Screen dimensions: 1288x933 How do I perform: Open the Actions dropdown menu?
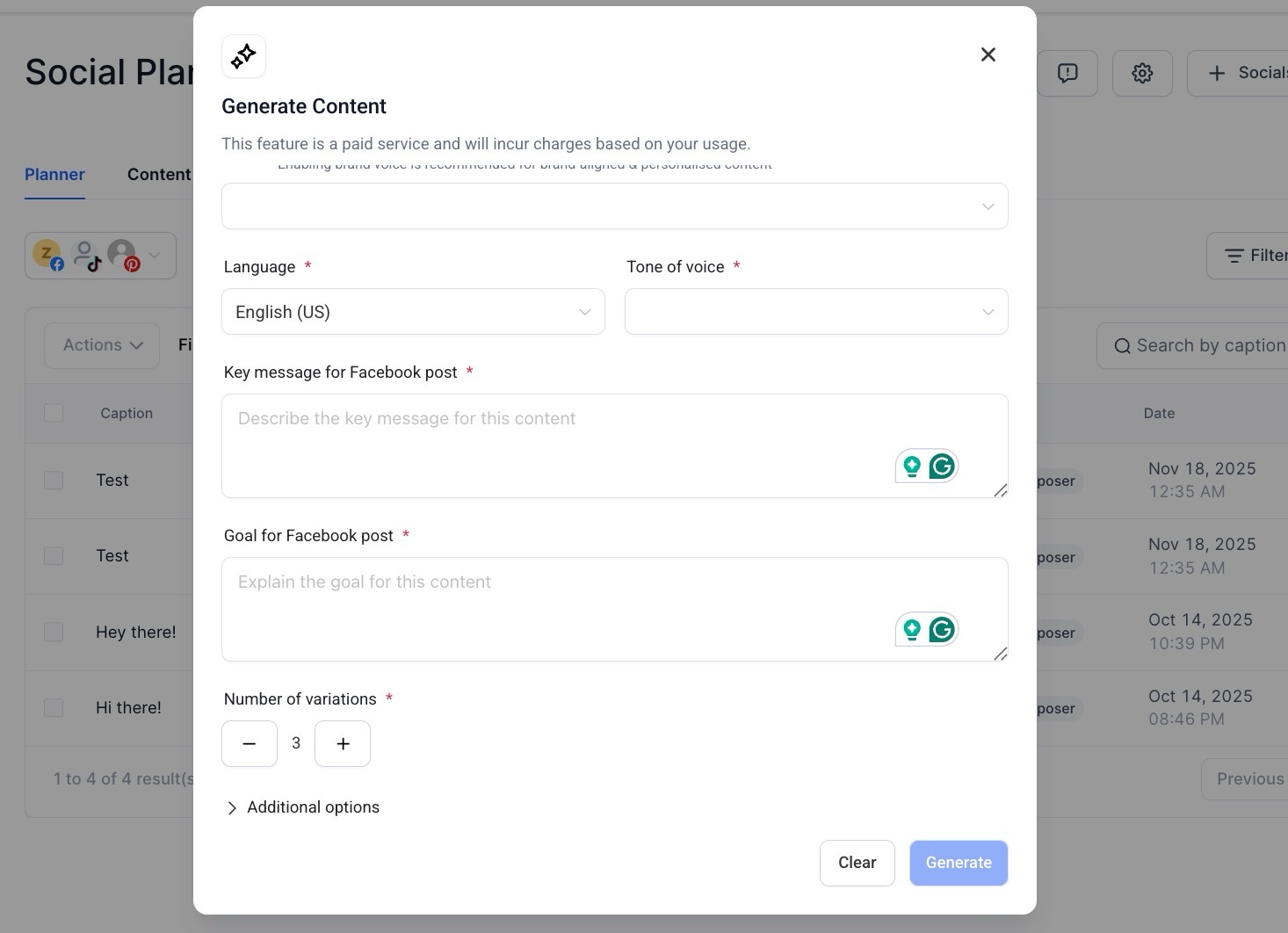(x=102, y=345)
